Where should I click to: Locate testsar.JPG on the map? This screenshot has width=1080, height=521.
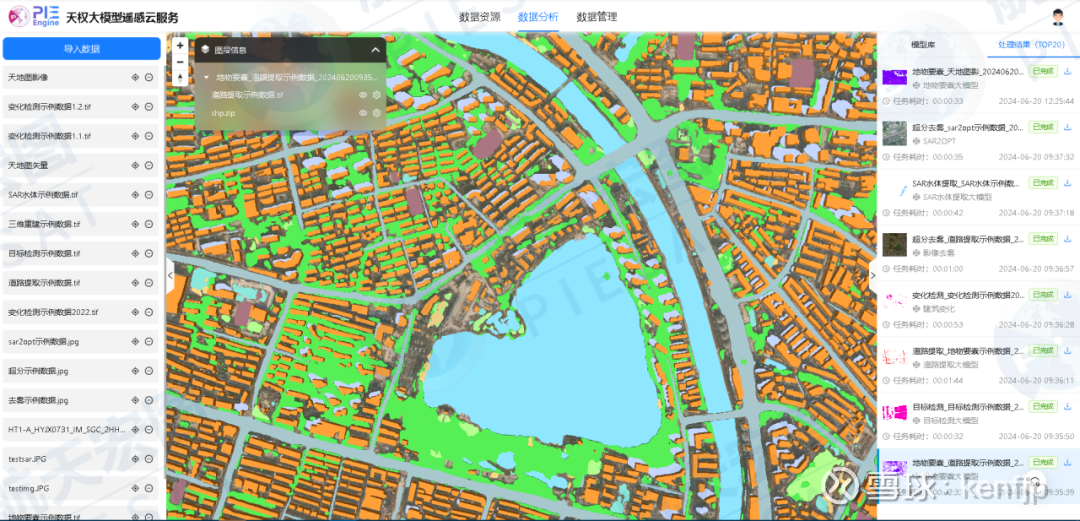point(135,458)
